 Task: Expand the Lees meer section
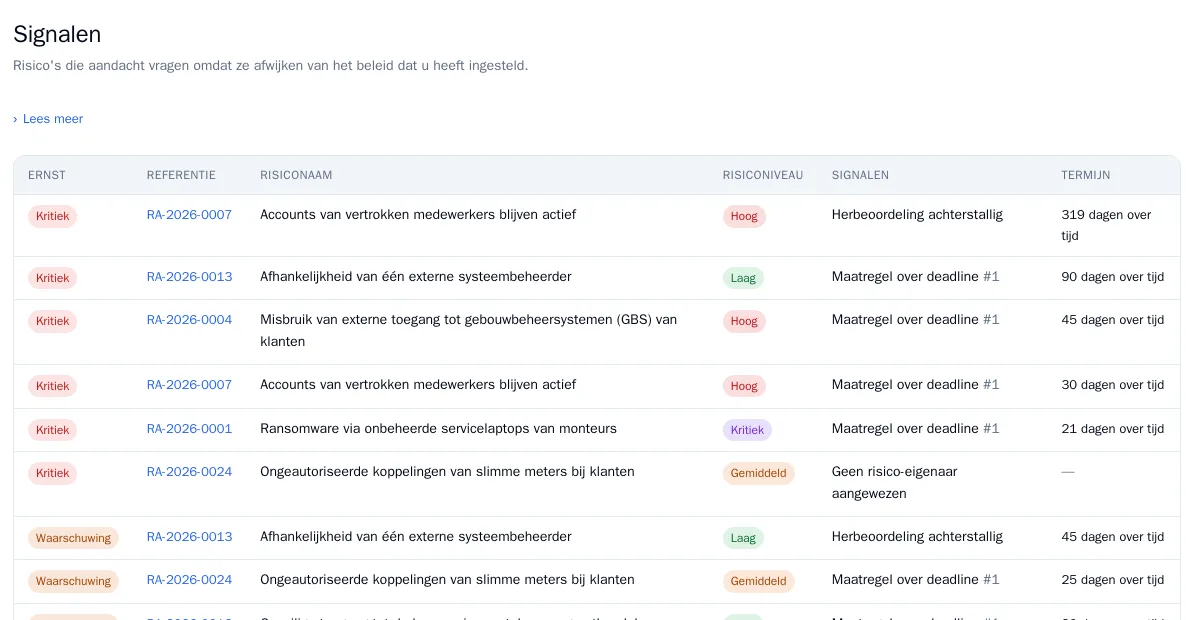click(48, 119)
